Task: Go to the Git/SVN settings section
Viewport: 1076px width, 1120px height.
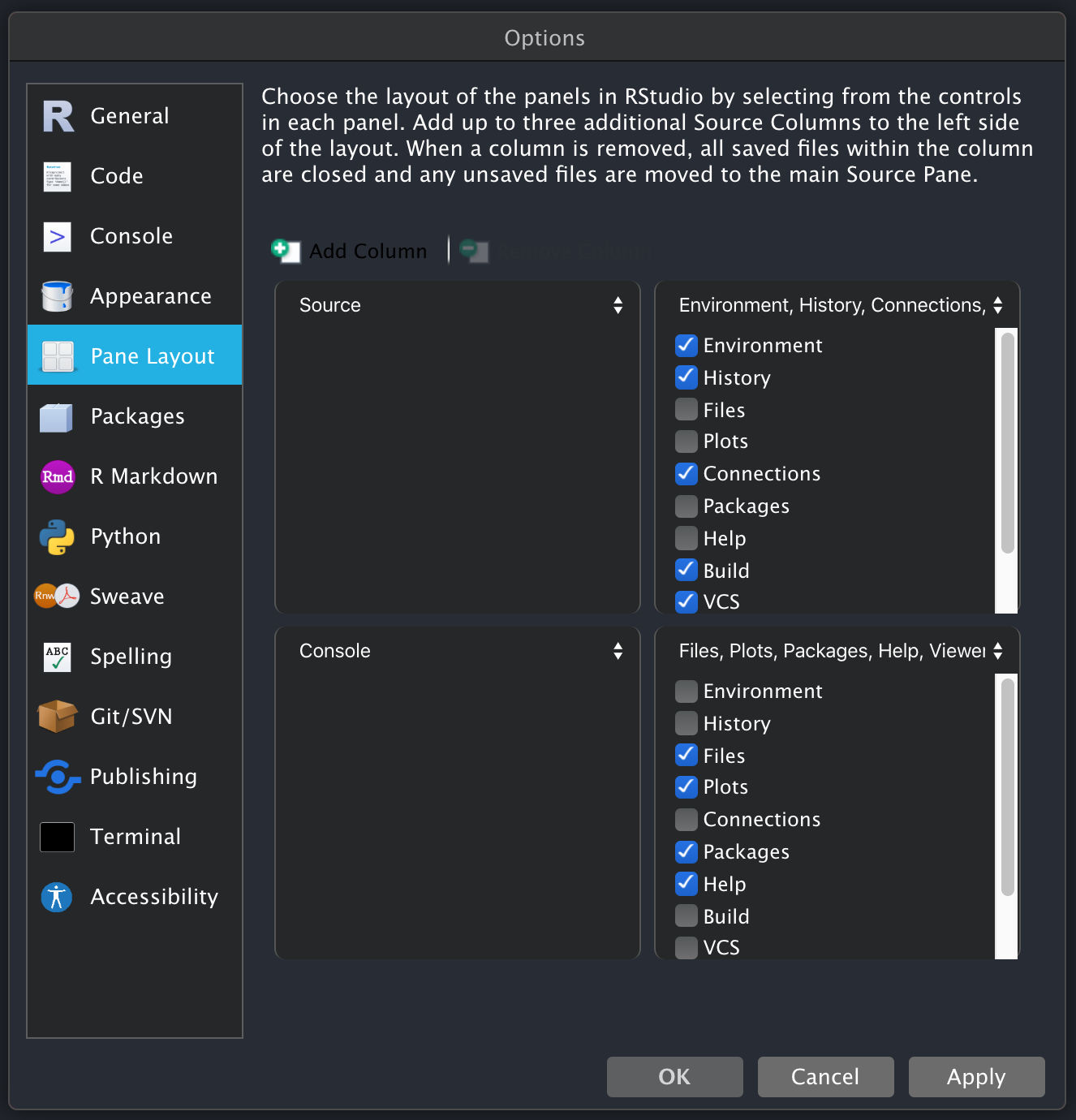Action: [x=56, y=717]
